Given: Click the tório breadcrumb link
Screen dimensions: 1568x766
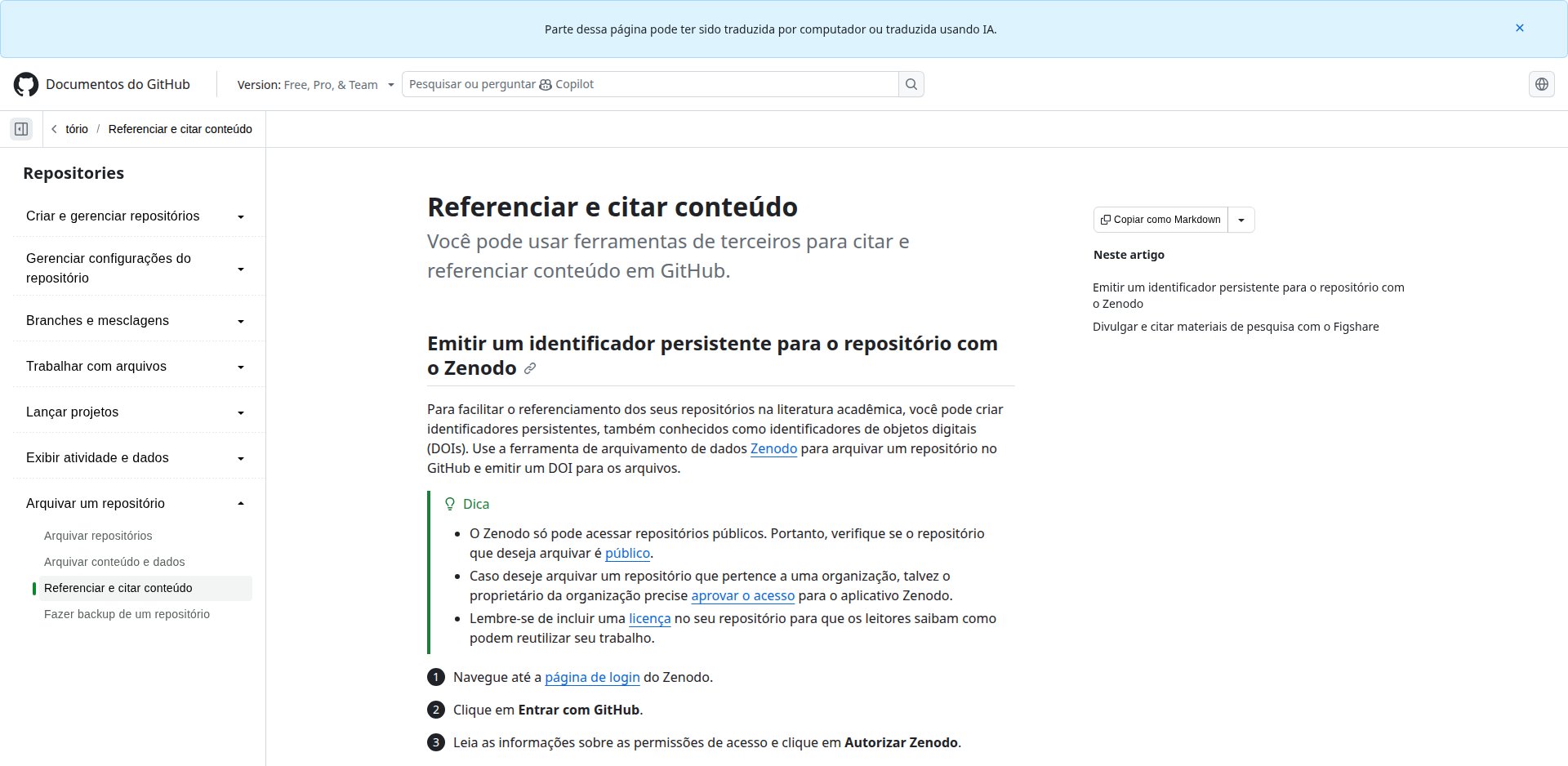Looking at the screenshot, I should 77,129.
